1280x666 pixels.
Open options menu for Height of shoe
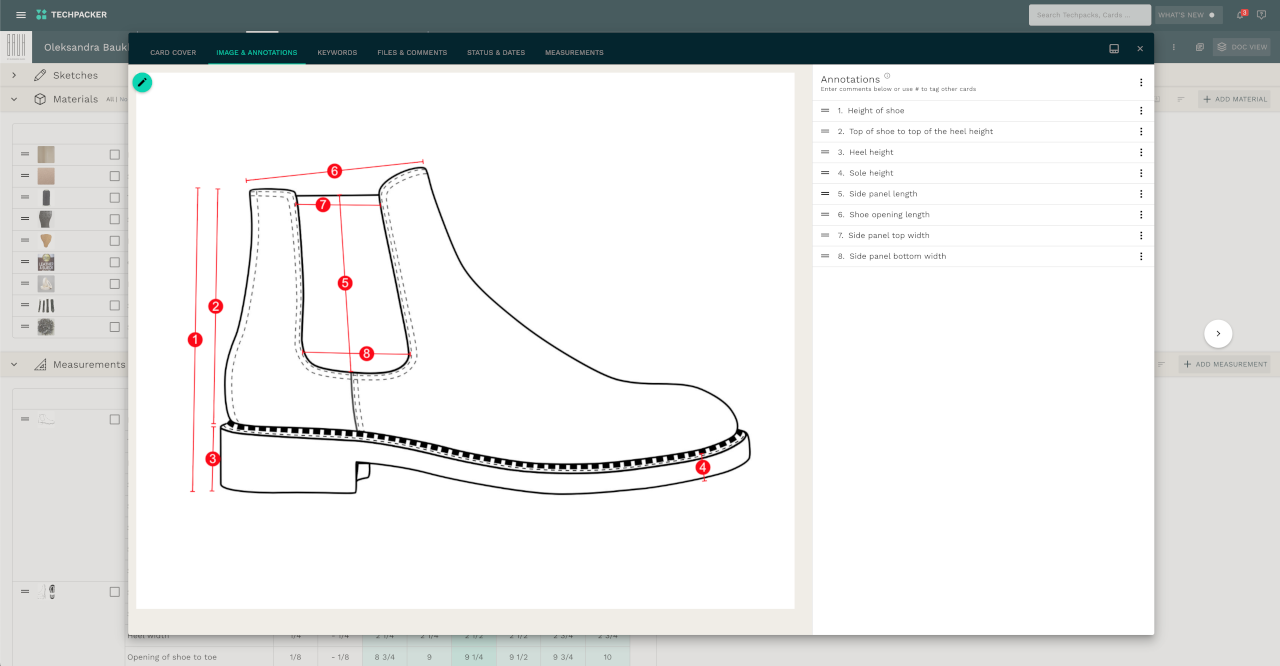tap(1141, 111)
